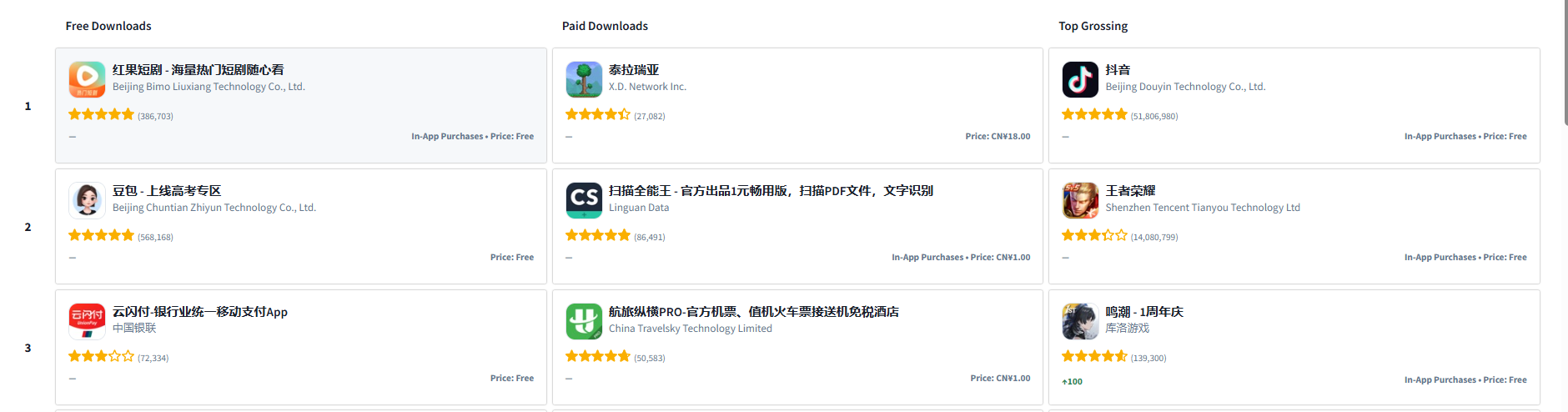Open publisher Linguan Data

[639, 208]
